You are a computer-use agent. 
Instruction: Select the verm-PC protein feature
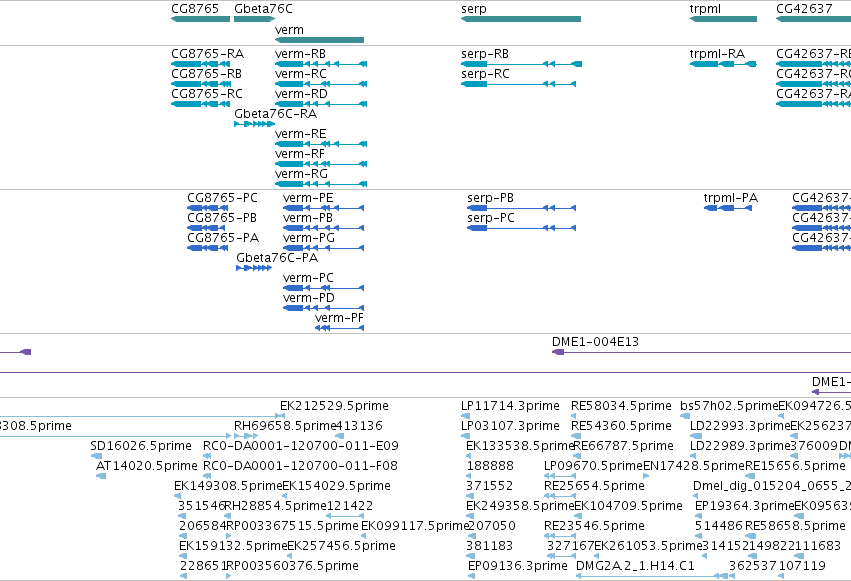(323, 288)
